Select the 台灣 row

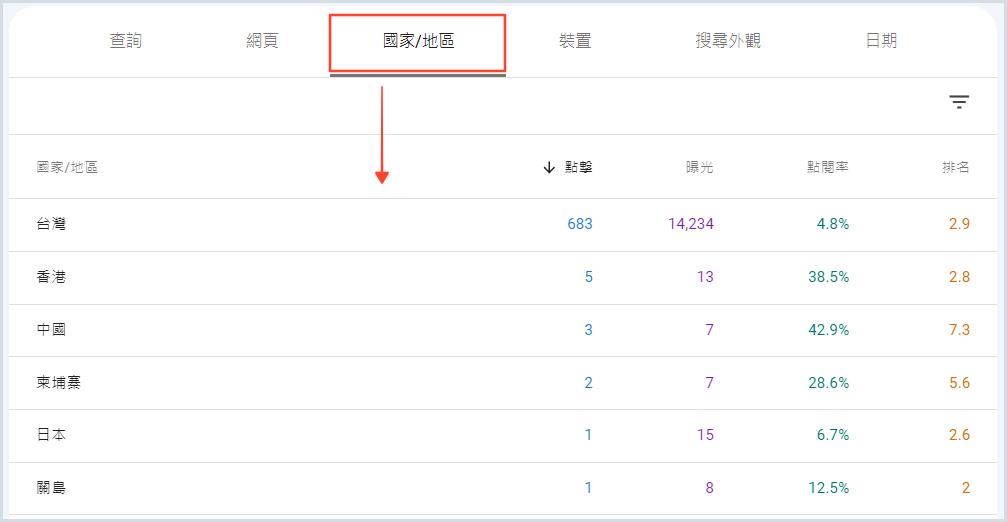(51, 224)
